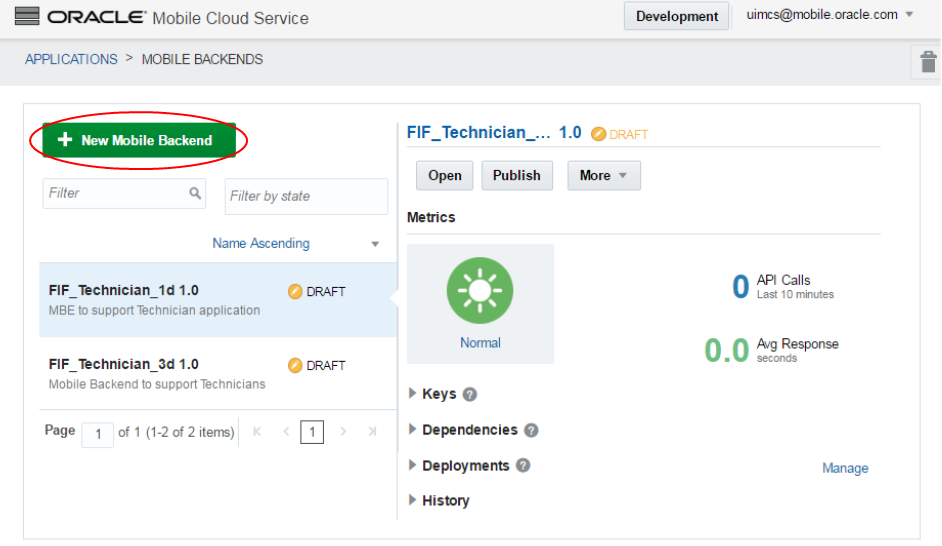Screen dimensions: 942x546
Task: Click MOBILE BACKENDS breadcrumb
Action: pos(202,59)
